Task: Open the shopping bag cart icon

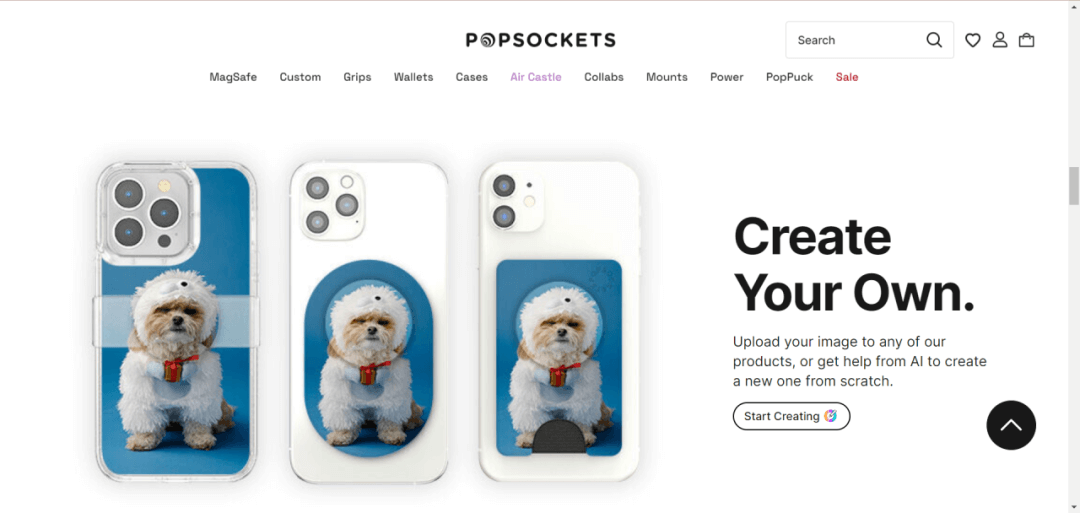Action: tap(1026, 40)
